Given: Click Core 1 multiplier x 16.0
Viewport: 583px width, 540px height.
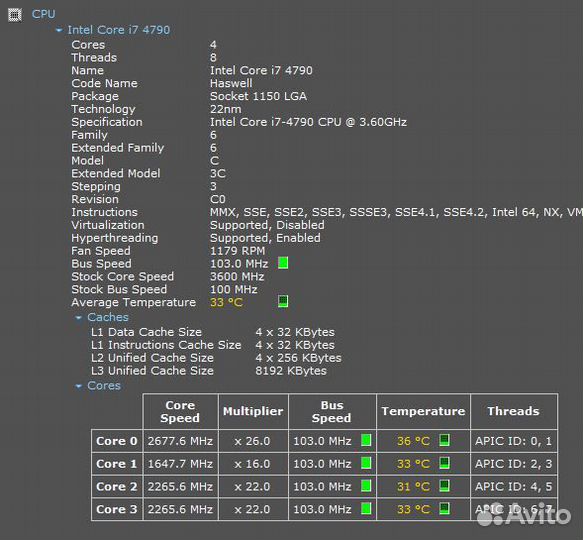Looking at the screenshot, I should 252,464.
